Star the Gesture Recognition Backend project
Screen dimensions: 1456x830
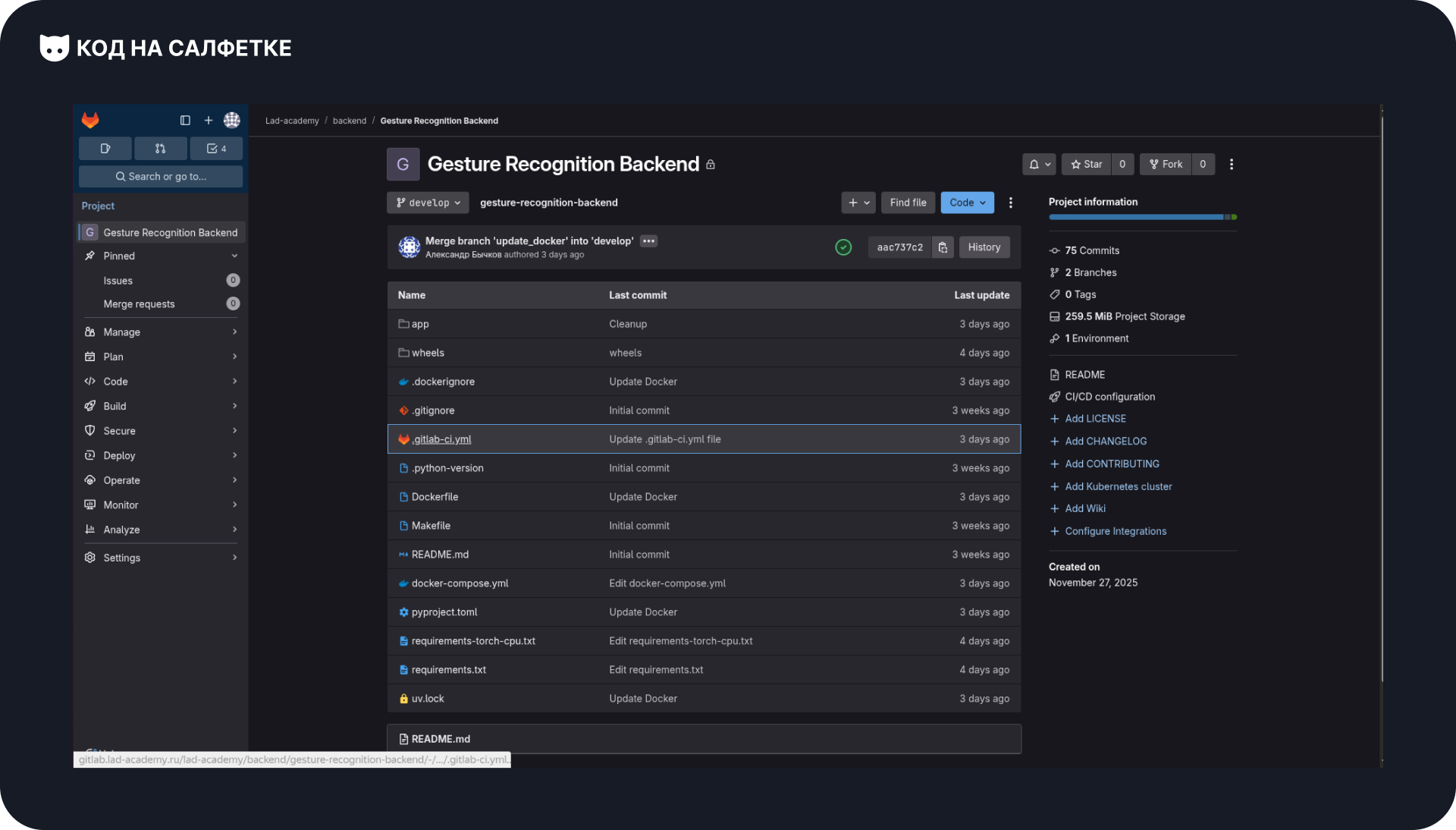(1087, 164)
